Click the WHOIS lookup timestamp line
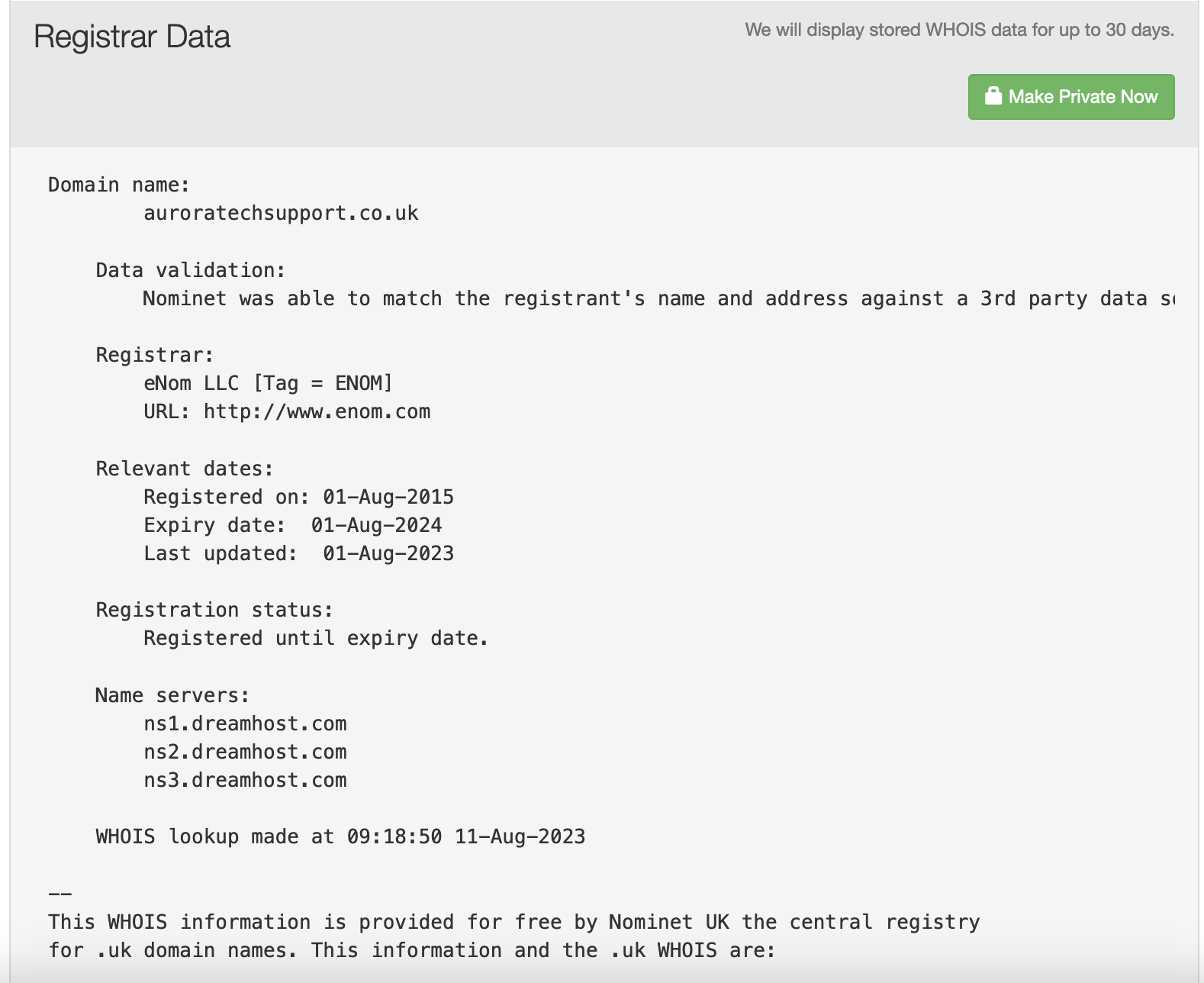This screenshot has width=1204, height=983. click(x=340, y=836)
